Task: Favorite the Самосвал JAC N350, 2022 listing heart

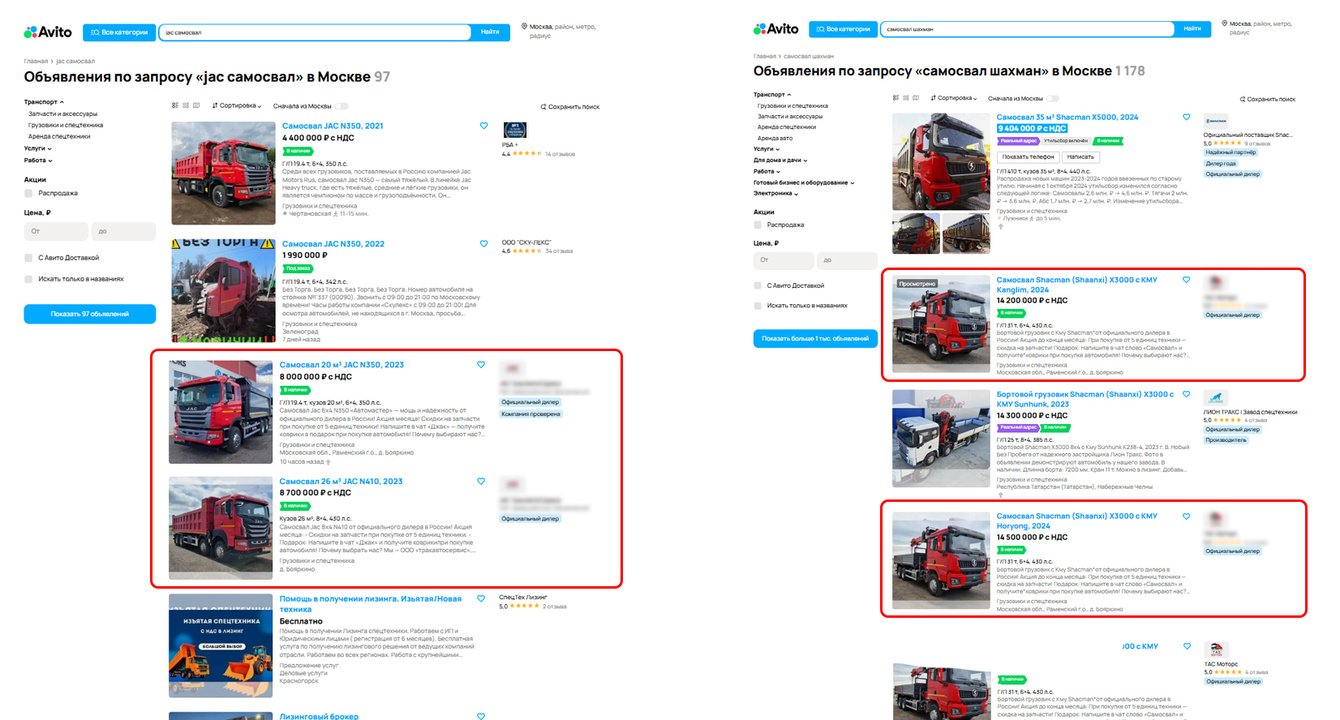Action: tap(484, 244)
